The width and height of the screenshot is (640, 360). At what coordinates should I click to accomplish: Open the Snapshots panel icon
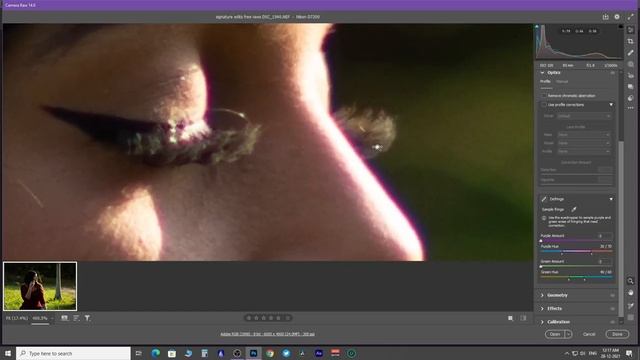coord(631,87)
